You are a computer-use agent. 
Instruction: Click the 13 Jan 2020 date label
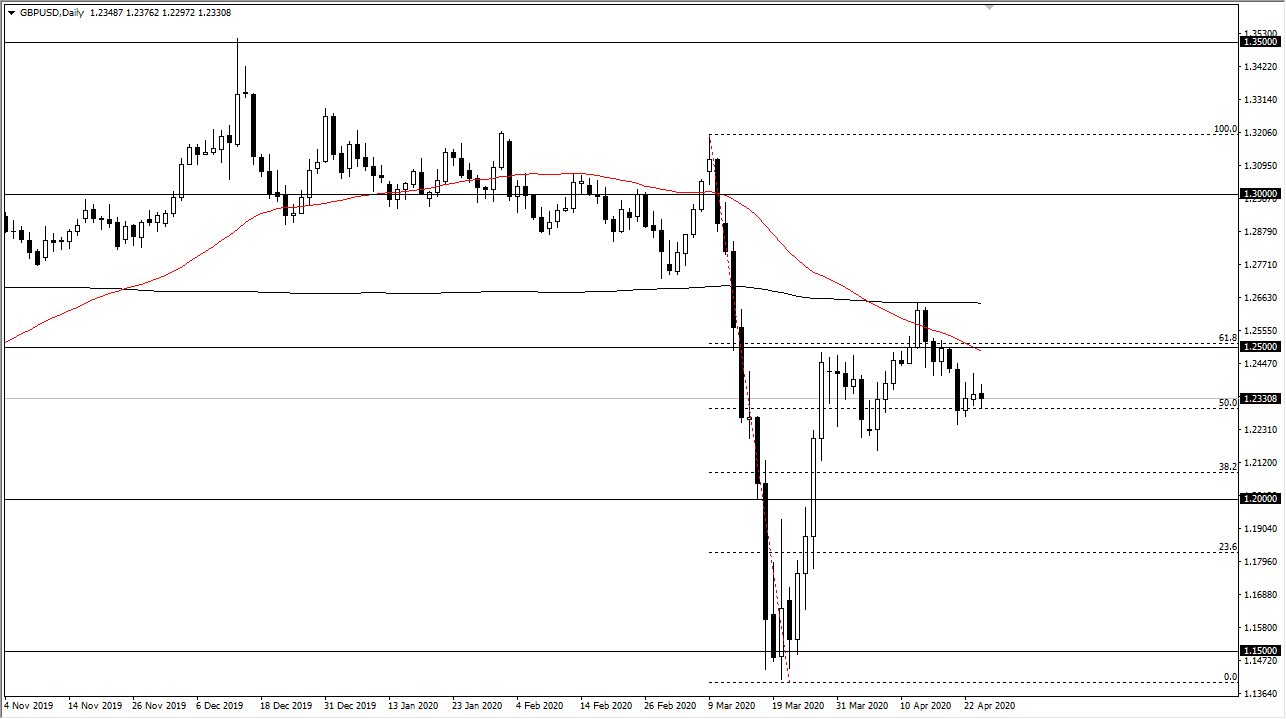(412, 705)
